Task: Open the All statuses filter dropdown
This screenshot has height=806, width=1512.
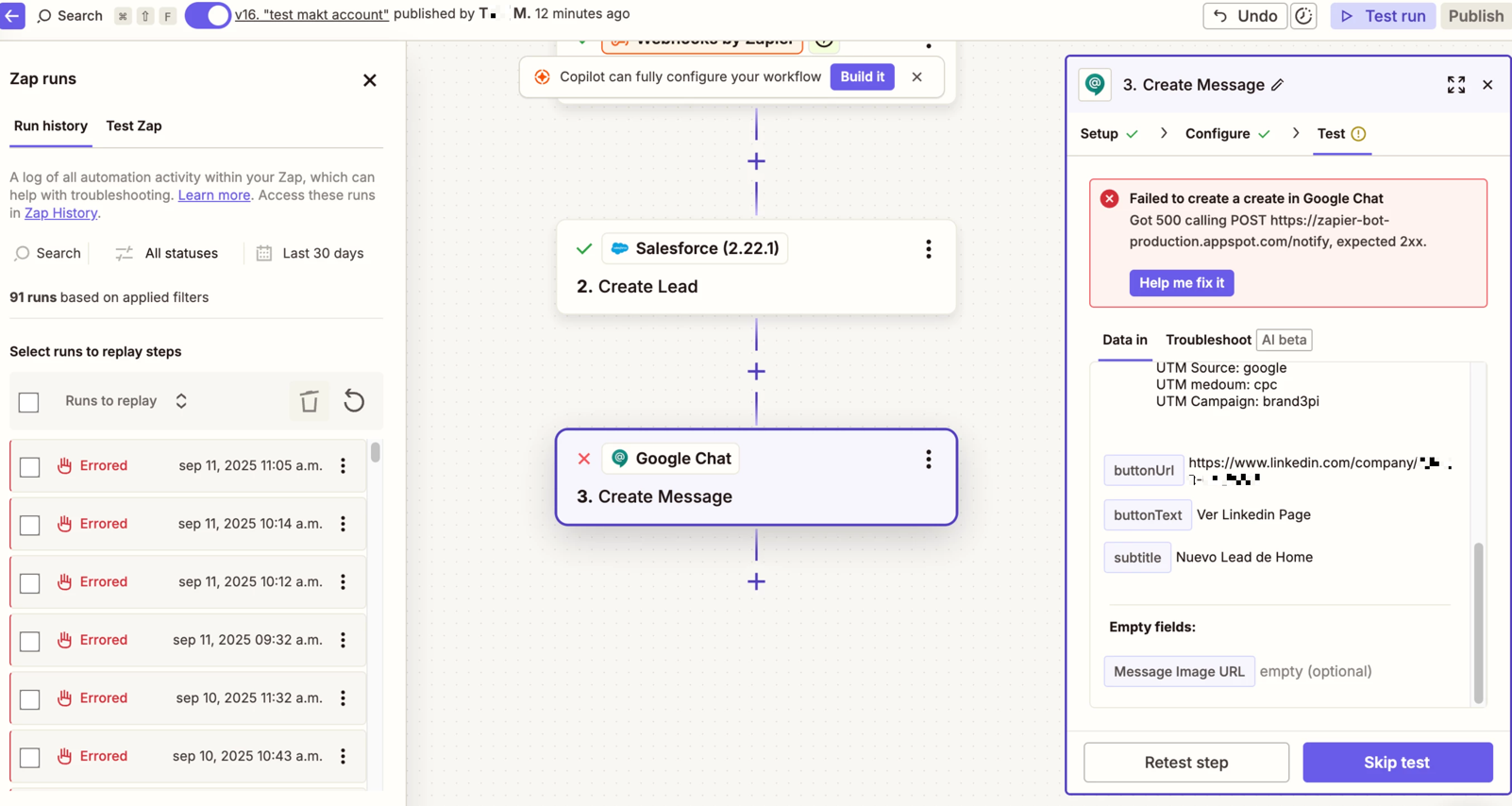Action: coord(167,253)
